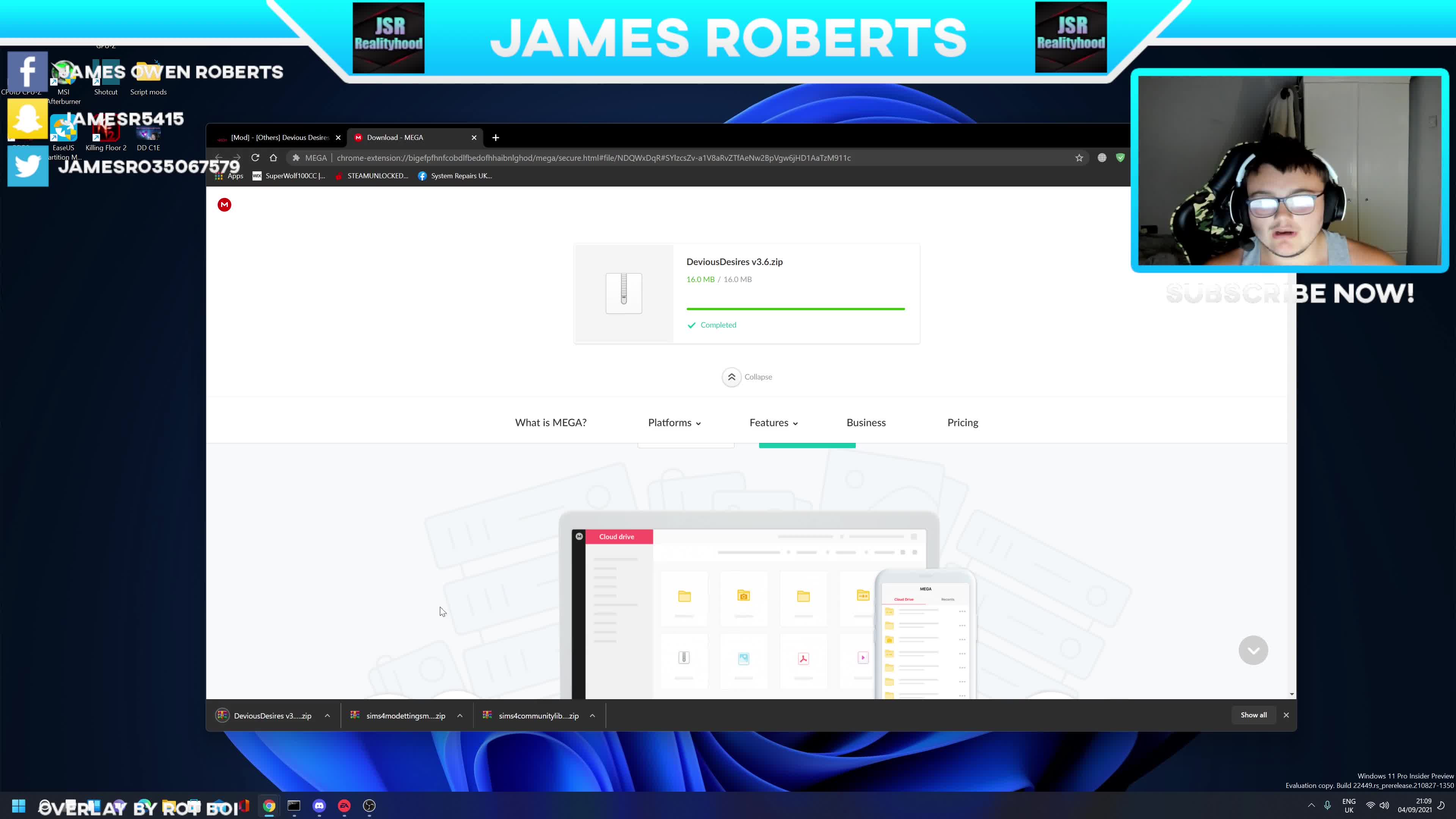
Task: Open the Pricing link
Action: pyautogui.click(x=963, y=423)
